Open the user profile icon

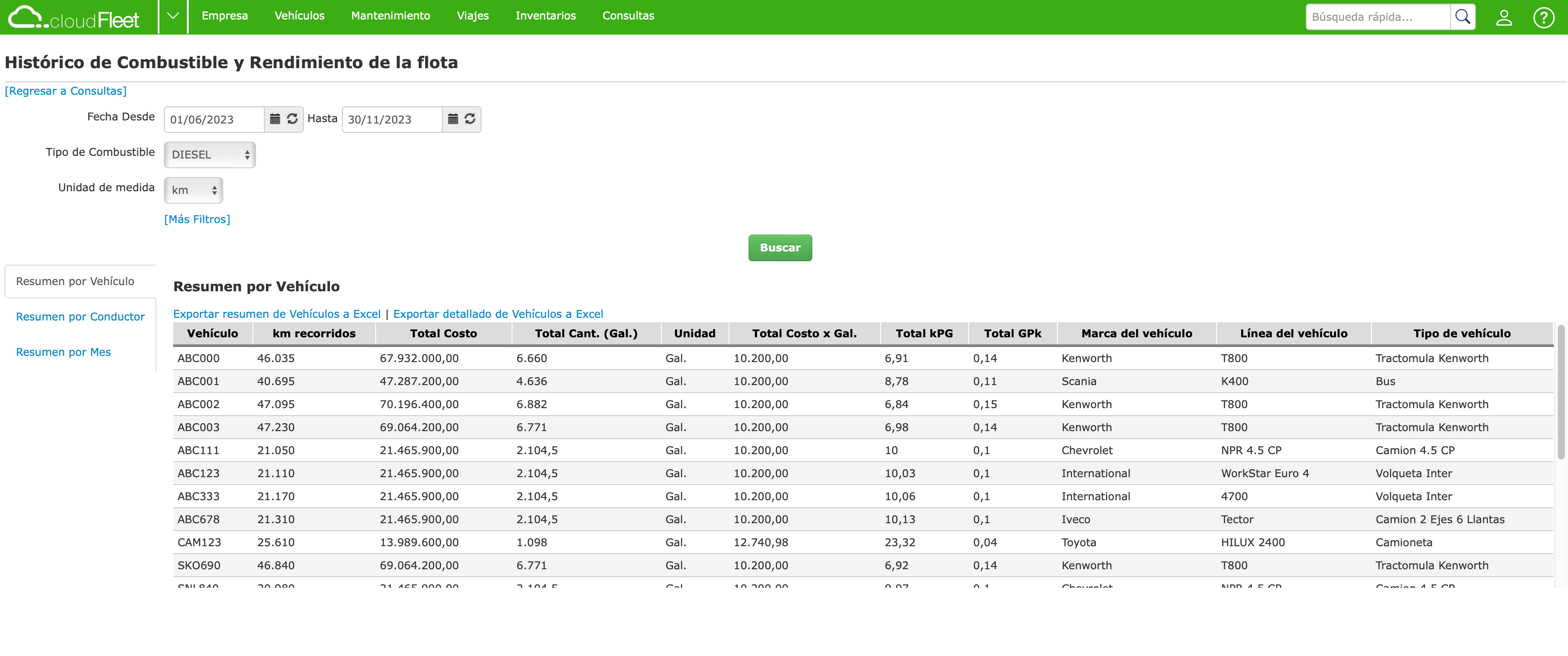pyautogui.click(x=1503, y=17)
